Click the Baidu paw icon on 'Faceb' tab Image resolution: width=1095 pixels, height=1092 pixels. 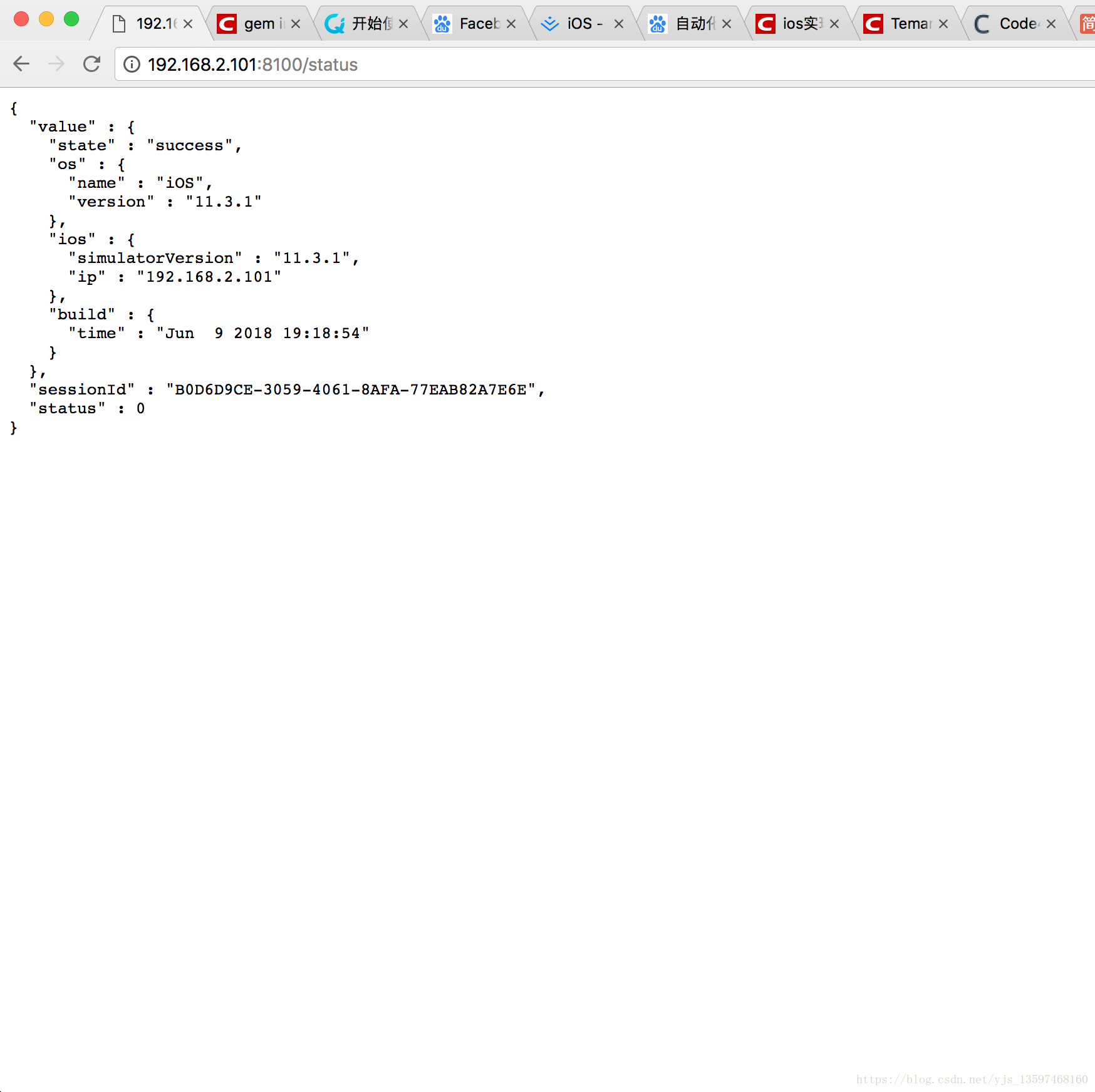442,24
